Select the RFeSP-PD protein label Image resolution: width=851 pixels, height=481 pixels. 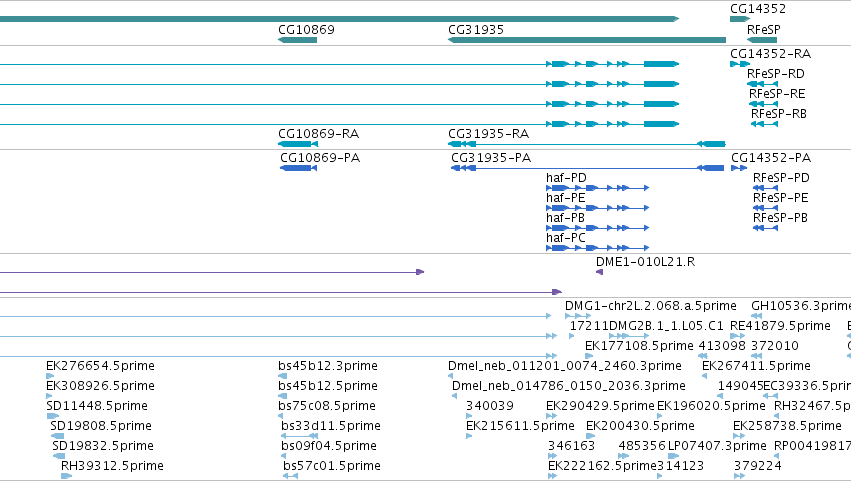tap(781, 178)
